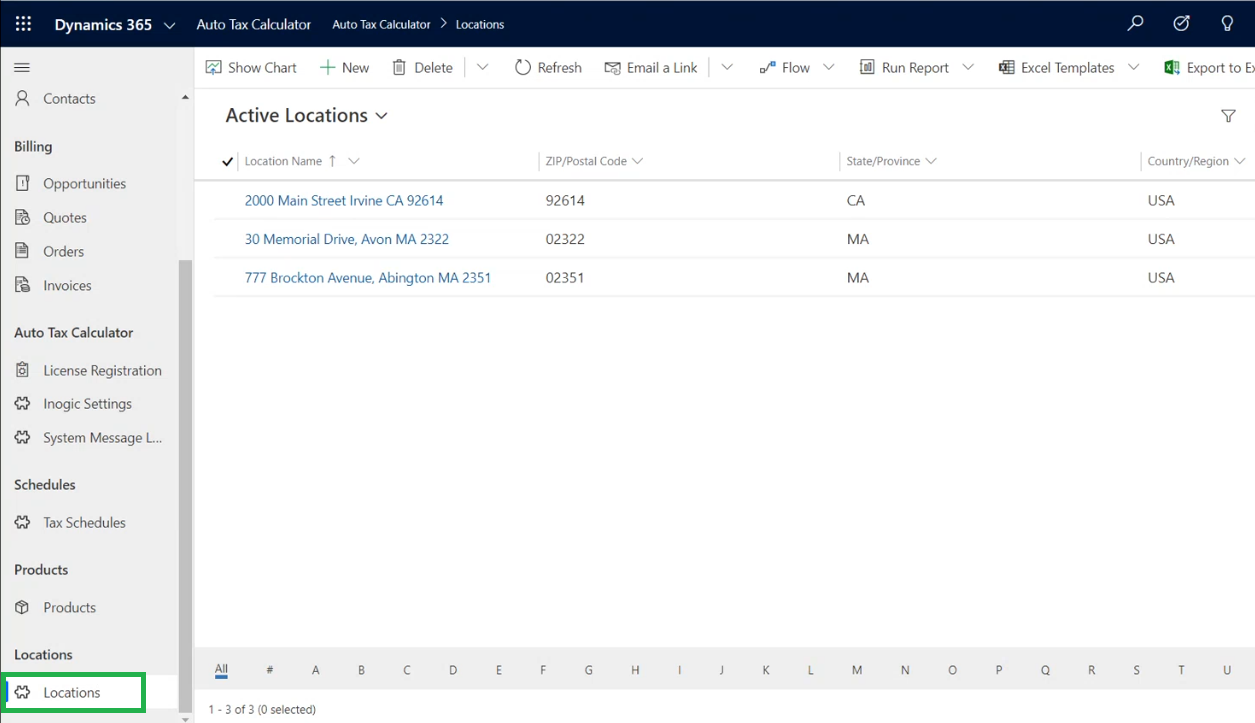Open the task flow checkmark icon
1255x723 pixels.
[x=1181, y=23]
